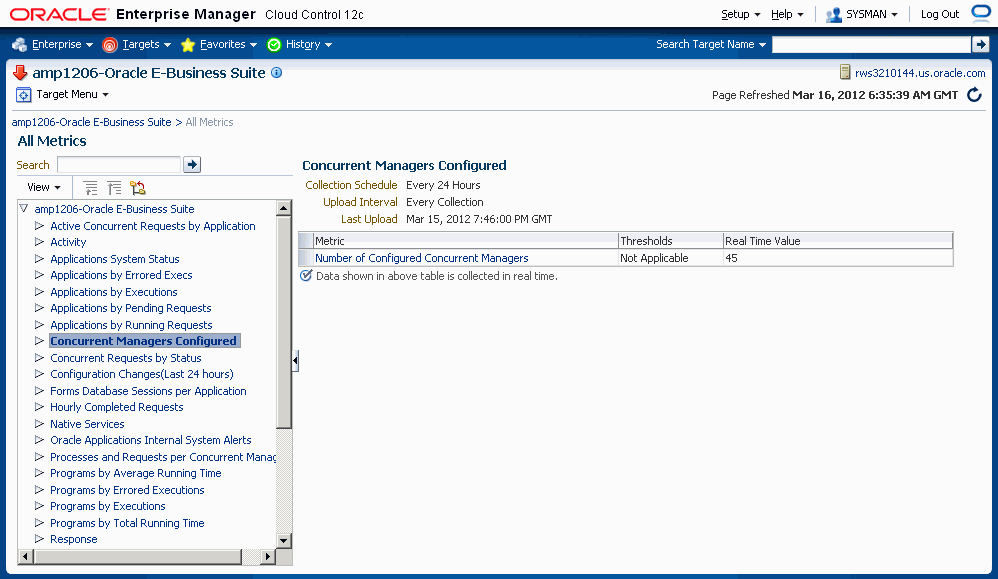Click the Favorites star icon

coord(188,45)
